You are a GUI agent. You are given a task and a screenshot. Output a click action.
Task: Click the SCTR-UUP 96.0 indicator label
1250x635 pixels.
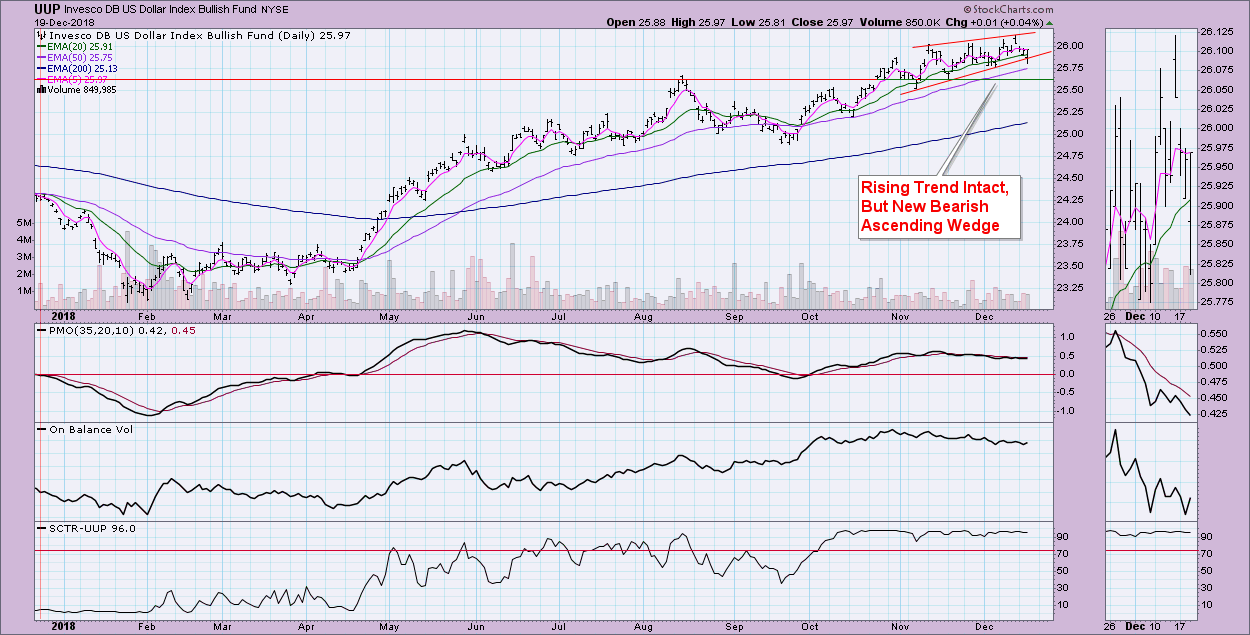(92, 528)
